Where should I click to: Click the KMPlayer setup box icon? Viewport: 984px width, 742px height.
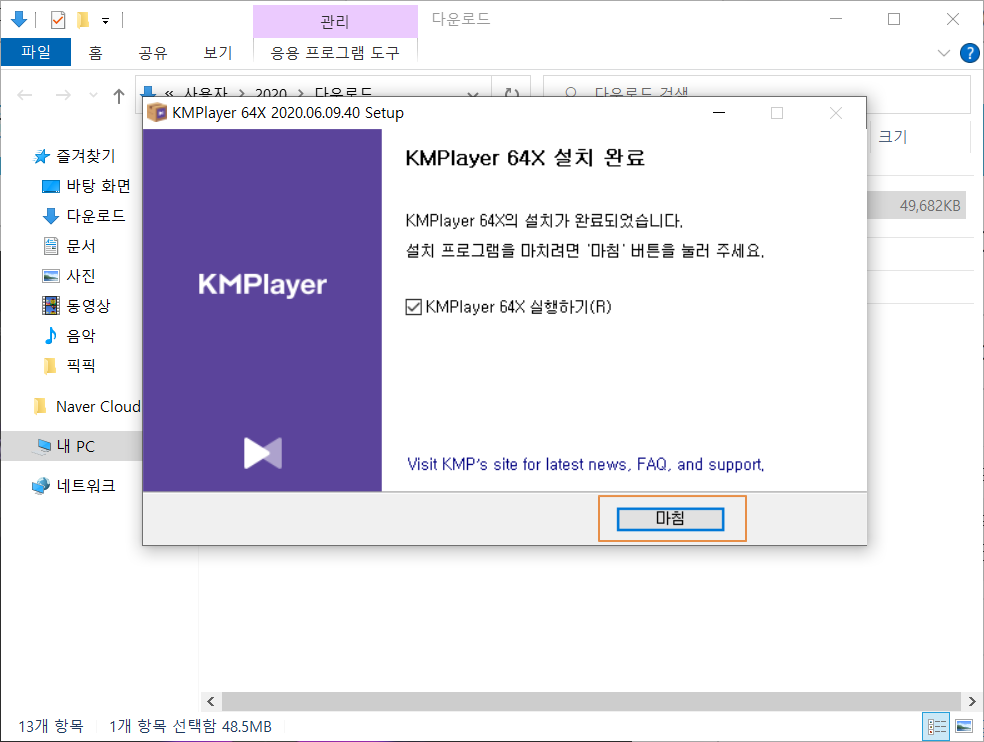click(157, 113)
